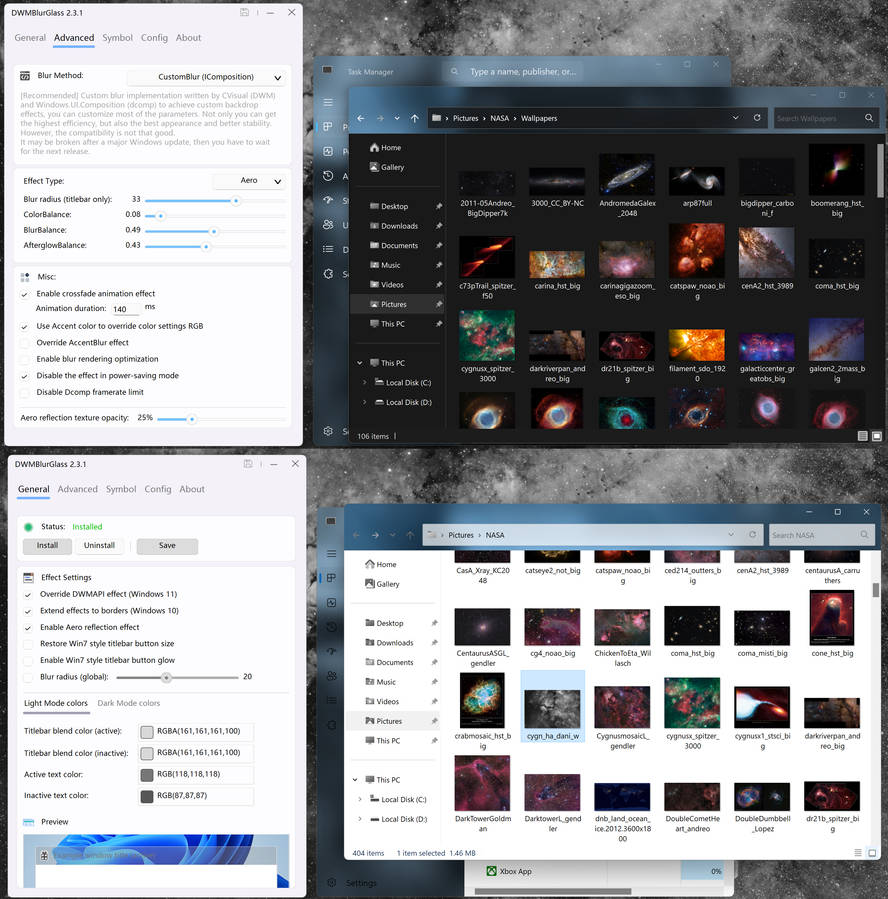Select the Users icon in Task Manager sidebar
This screenshot has width=888, height=899.
tap(330, 222)
